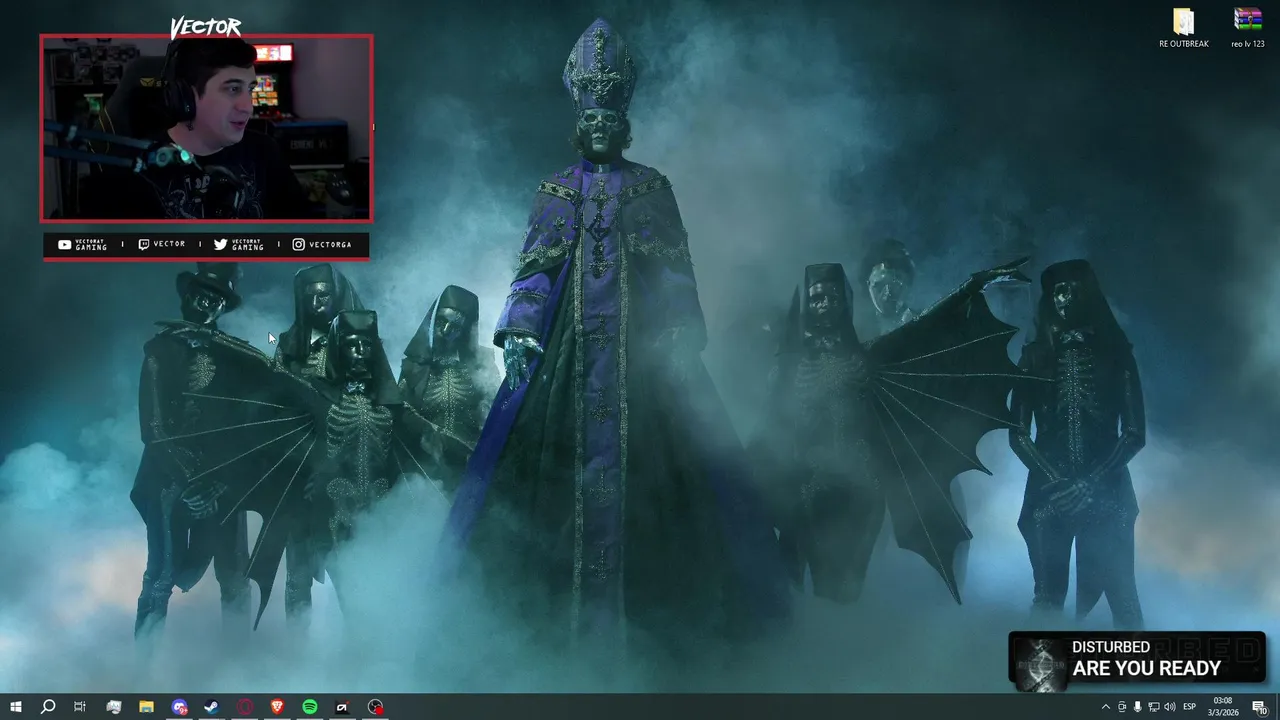The width and height of the screenshot is (1280, 720).
Task: Switch the ESP input language indicator
Action: point(1190,707)
